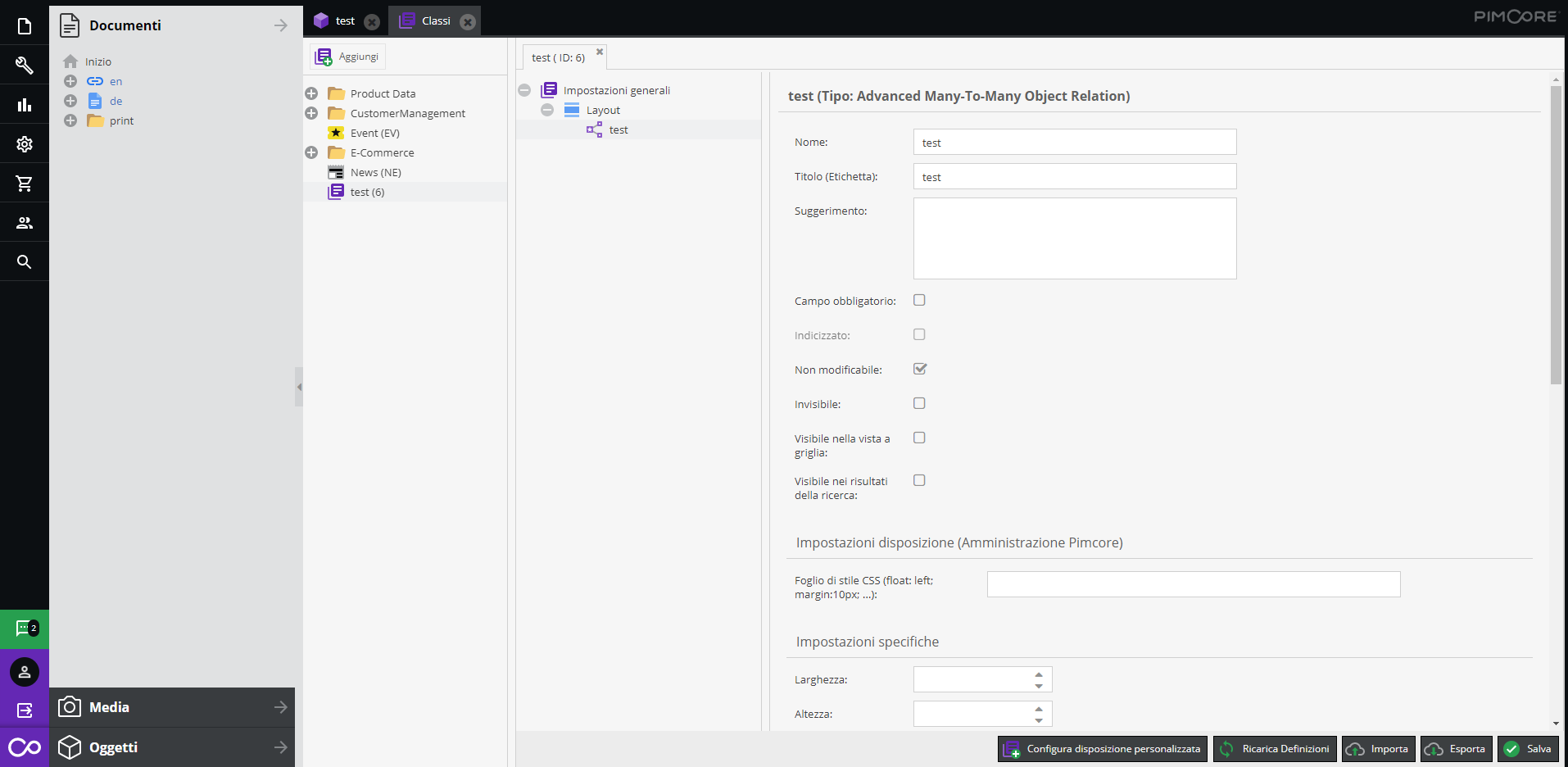Click the Documenti panel arrow

(x=280, y=25)
